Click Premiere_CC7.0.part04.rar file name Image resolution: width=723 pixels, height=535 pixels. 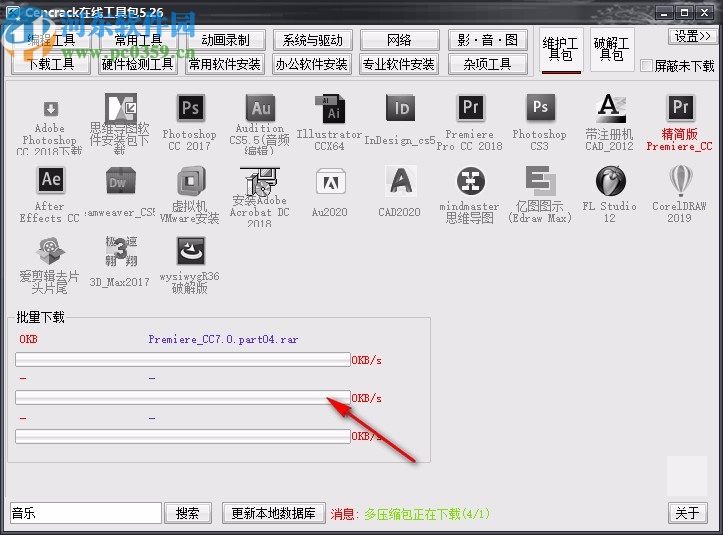pos(223,339)
